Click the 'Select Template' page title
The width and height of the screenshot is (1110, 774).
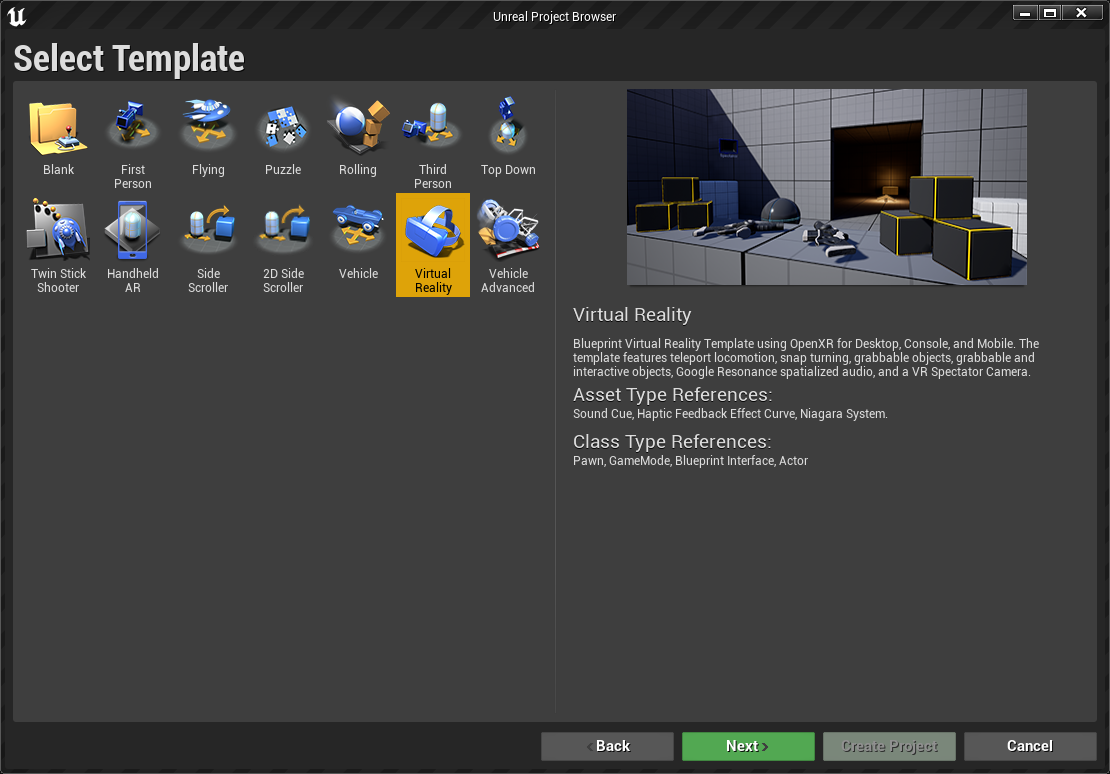coord(129,58)
